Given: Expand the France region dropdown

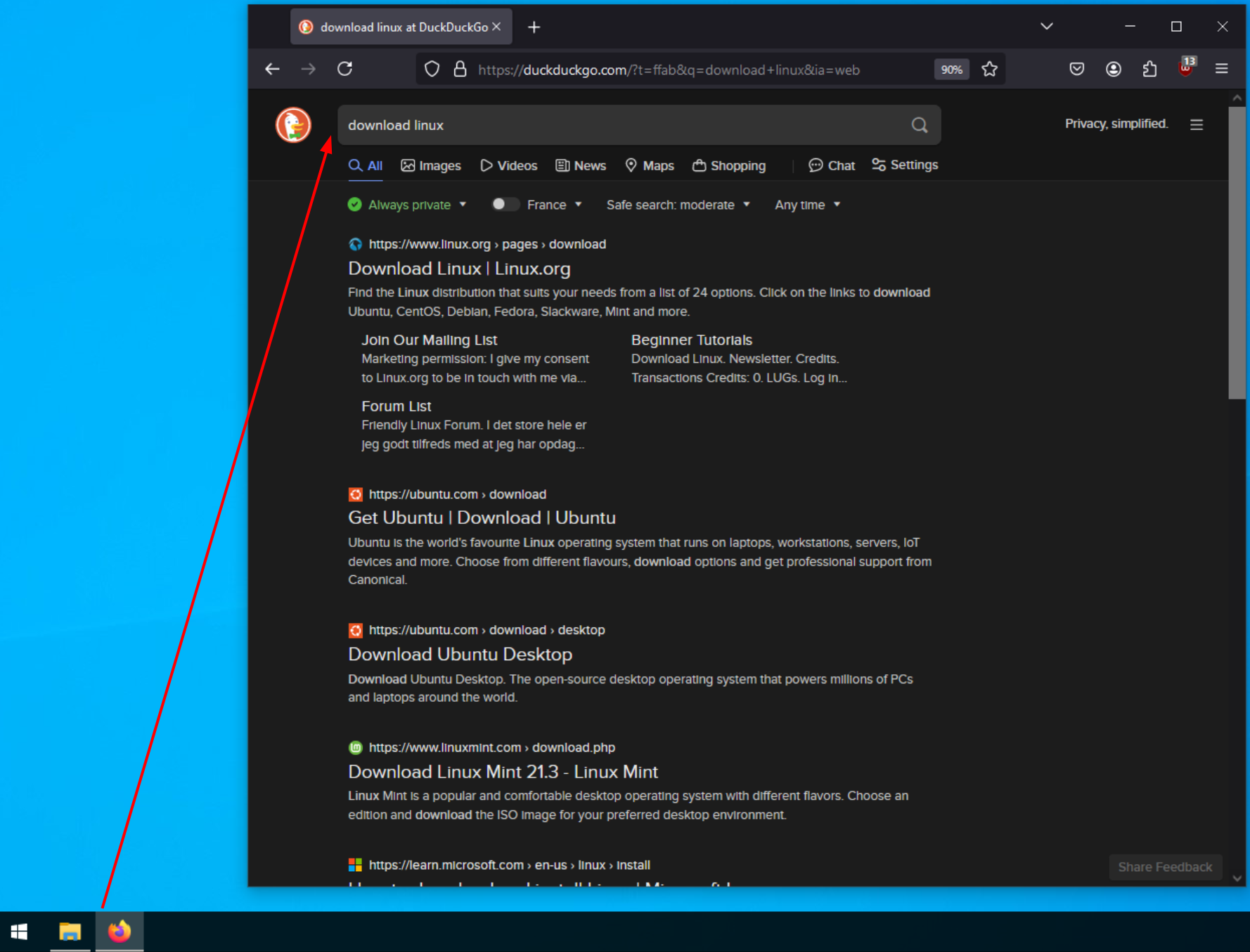Looking at the screenshot, I should coord(555,205).
